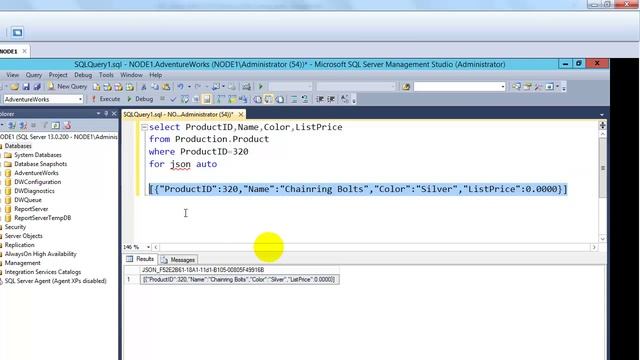The height and width of the screenshot is (360, 640).
Task: Close the Object Explorer panel
Action: click(114, 113)
